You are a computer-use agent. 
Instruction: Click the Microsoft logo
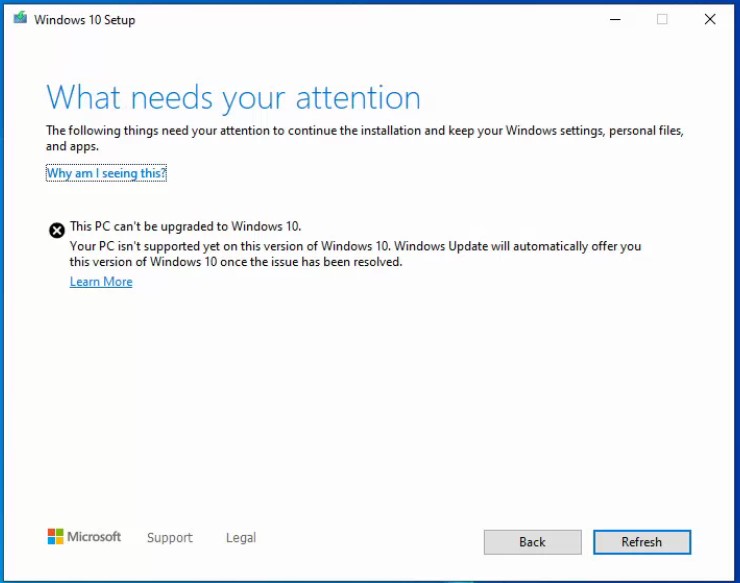(84, 537)
